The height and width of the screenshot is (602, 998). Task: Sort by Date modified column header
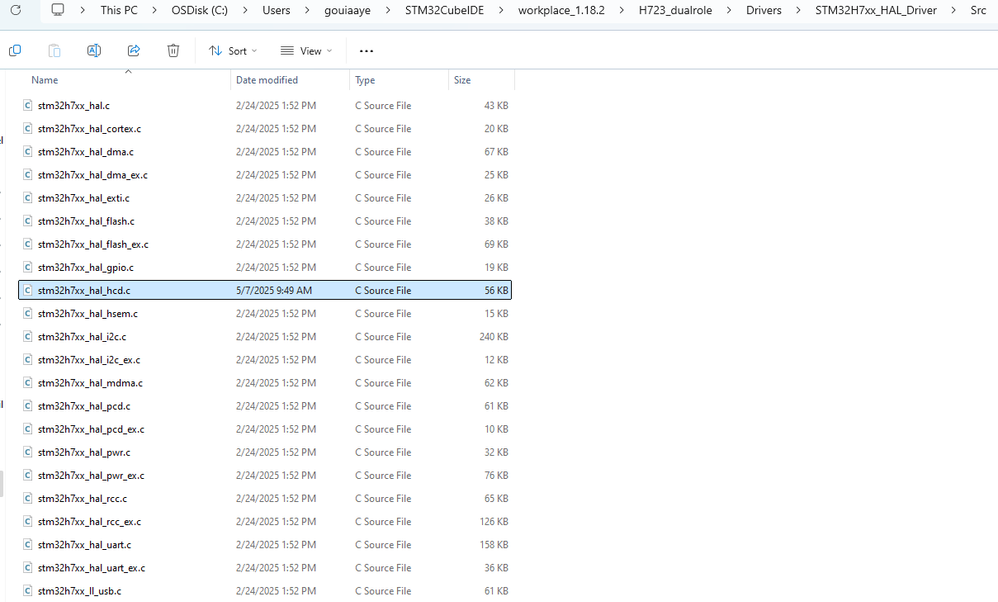click(267, 80)
